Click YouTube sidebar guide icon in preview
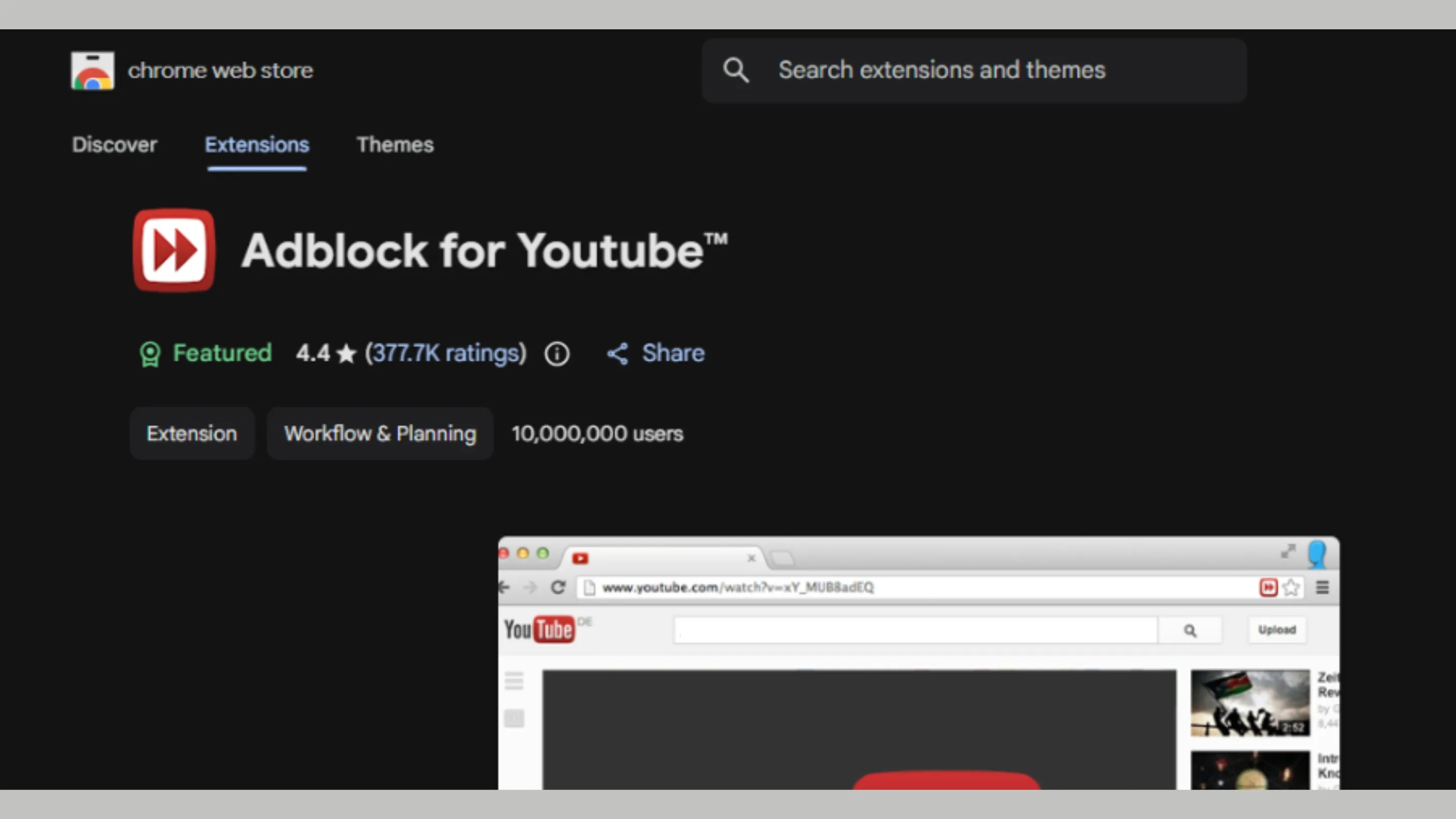The width and height of the screenshot is (1456, 819). 514,681
